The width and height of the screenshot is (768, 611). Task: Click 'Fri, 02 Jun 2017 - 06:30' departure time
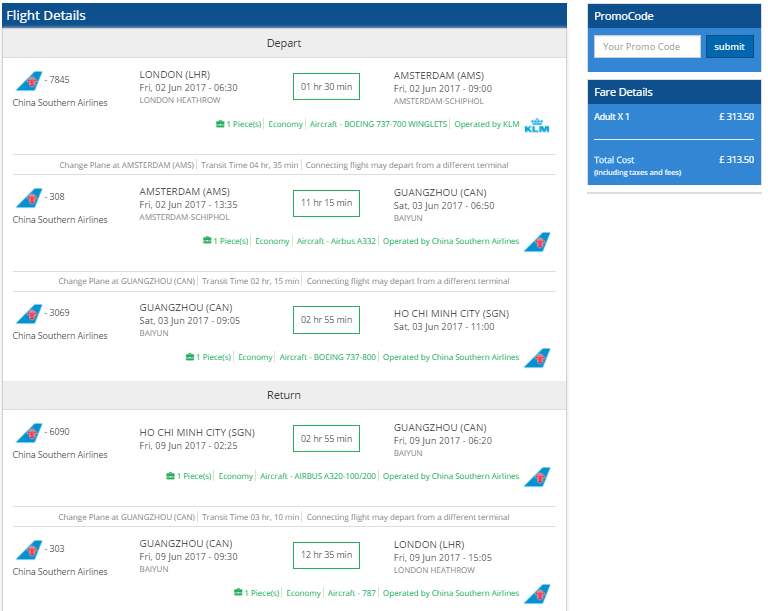coord(188,88)
